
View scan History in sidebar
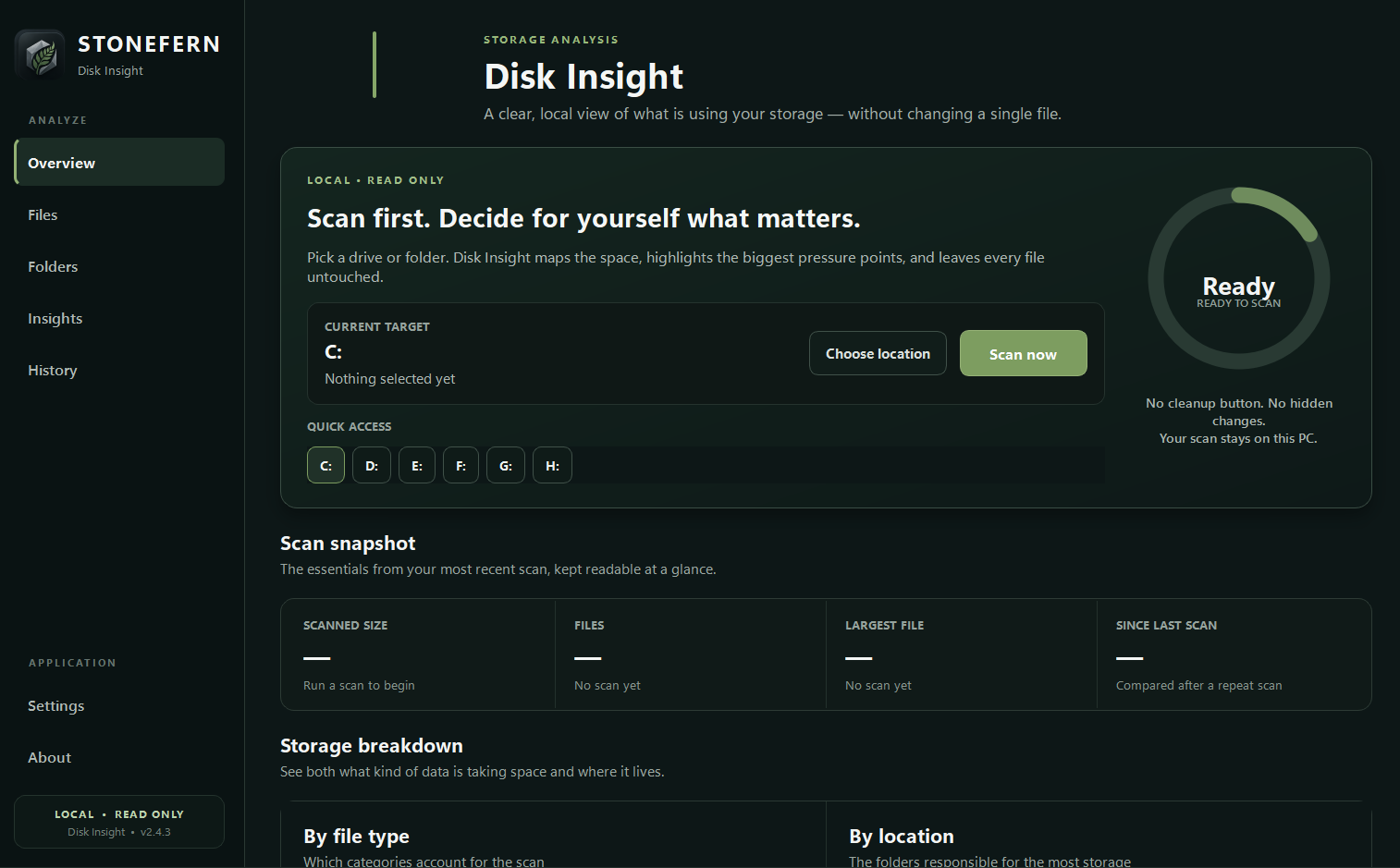(x=119, y=370)
